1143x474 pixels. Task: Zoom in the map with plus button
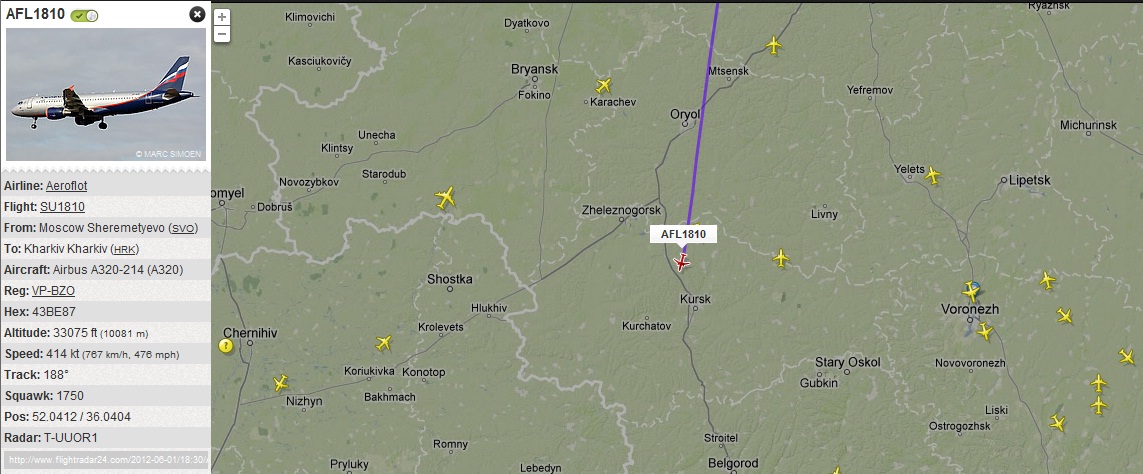(x=222, y=18)
